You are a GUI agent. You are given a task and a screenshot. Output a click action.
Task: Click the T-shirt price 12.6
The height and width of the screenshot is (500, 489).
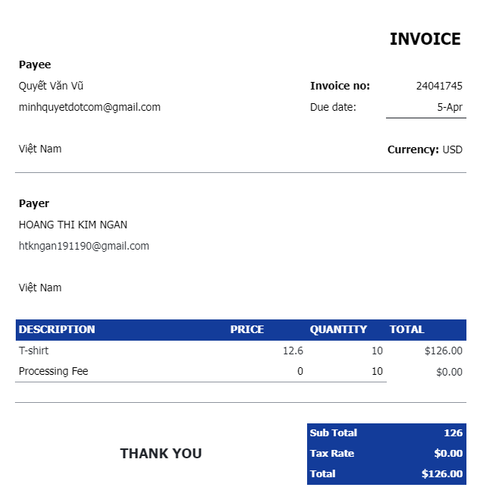pos(293,351)
